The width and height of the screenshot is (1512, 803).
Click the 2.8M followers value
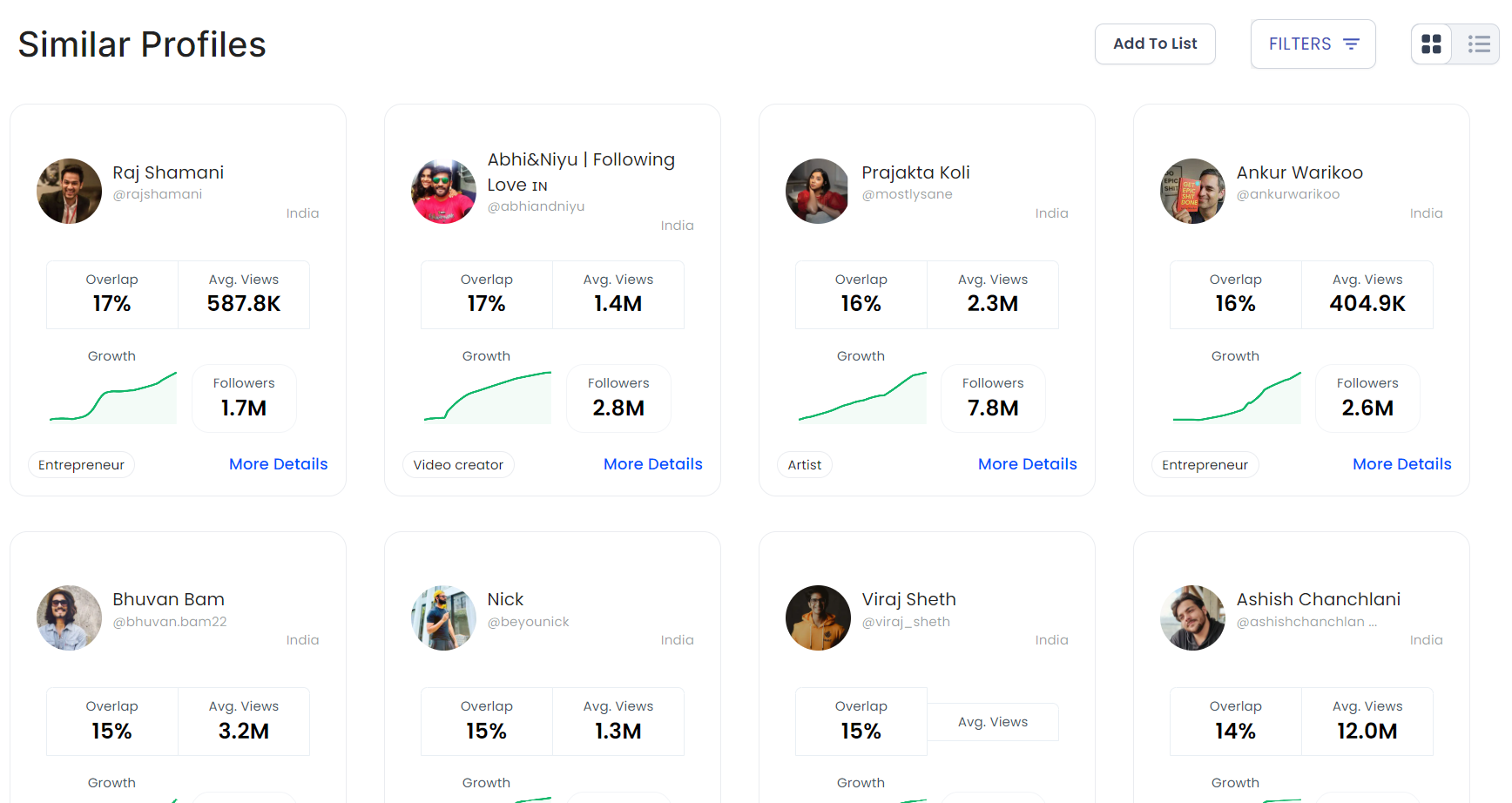tap(618, 408)
